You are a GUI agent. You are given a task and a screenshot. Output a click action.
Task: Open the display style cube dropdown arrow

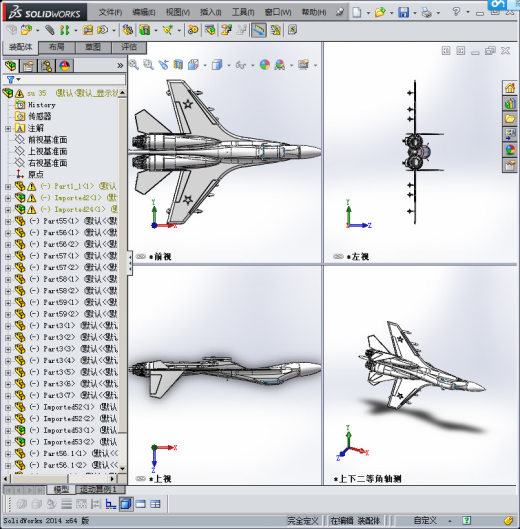pyautogui.click(x=228, y=65)
